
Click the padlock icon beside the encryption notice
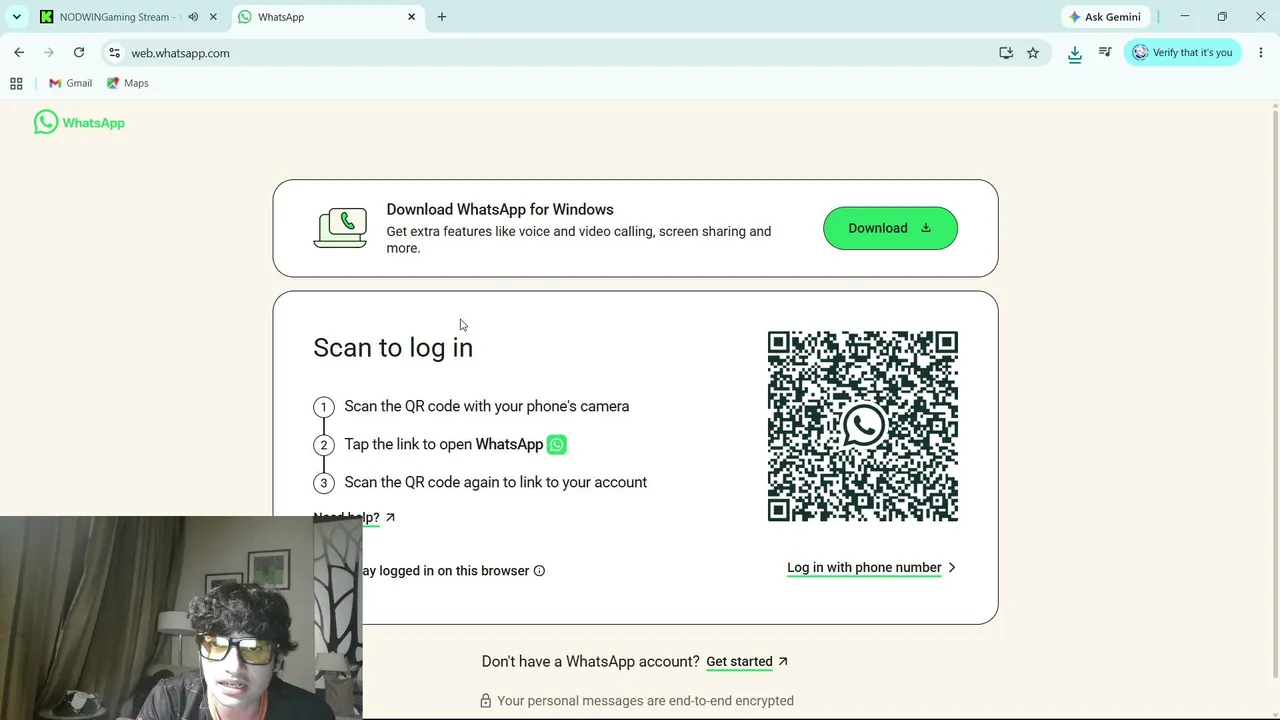[485, 701]
